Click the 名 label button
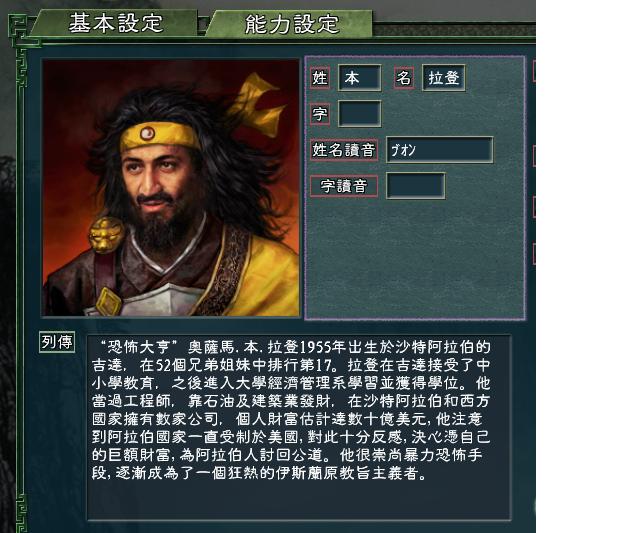This screenshot has height=533, width=640. pyautogui.click(x=404, y=78)
